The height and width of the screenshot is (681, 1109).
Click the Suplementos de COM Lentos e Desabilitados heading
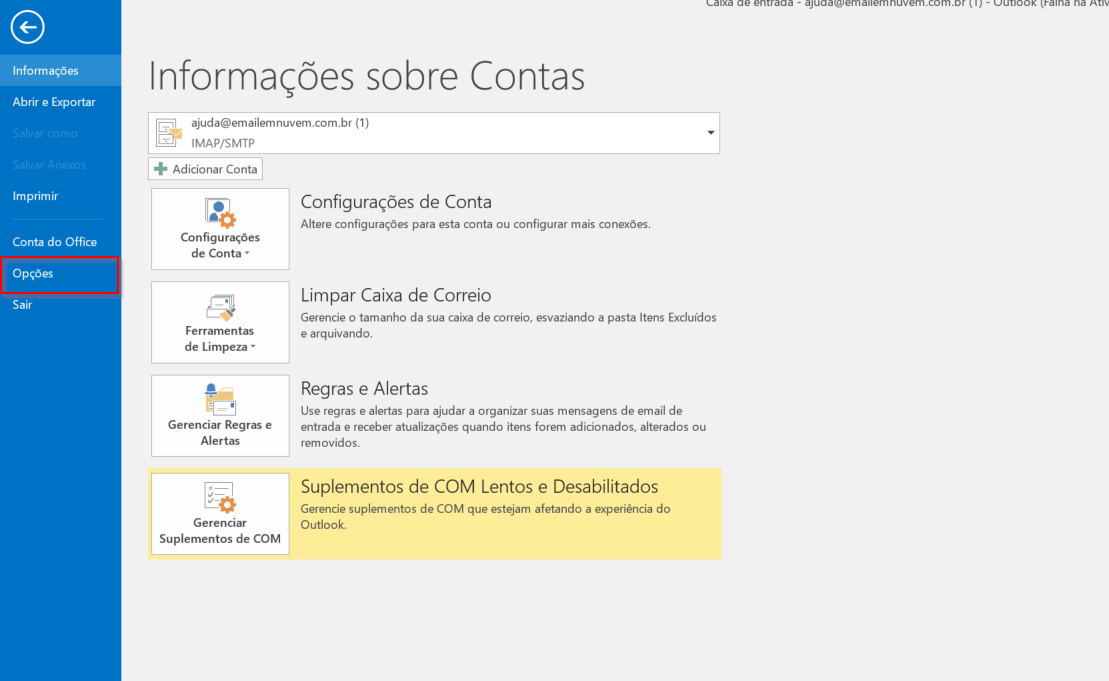479,487
